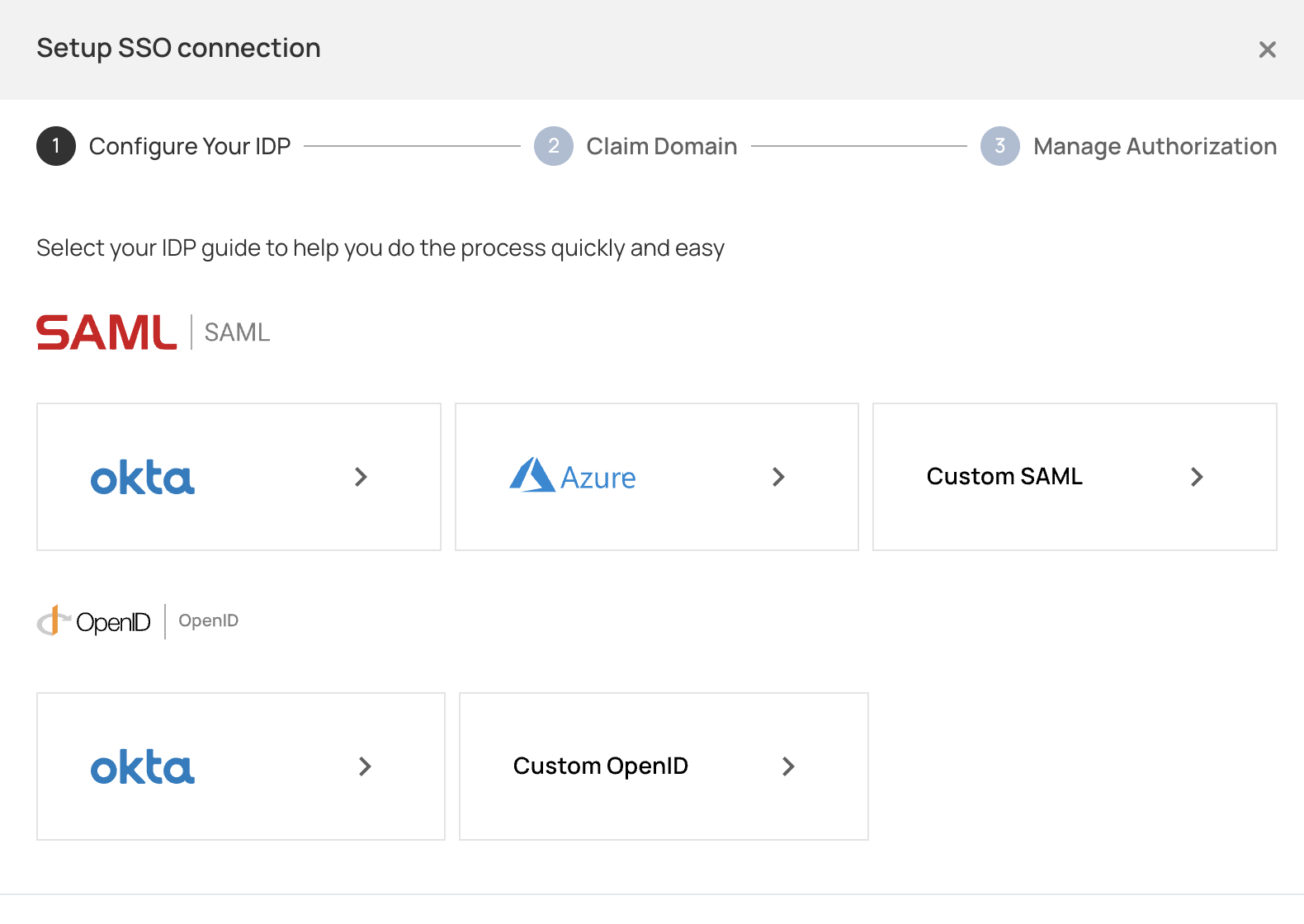Open the OpenID Okta card chevron
The image size is (1304, 924).
point(365,766)
